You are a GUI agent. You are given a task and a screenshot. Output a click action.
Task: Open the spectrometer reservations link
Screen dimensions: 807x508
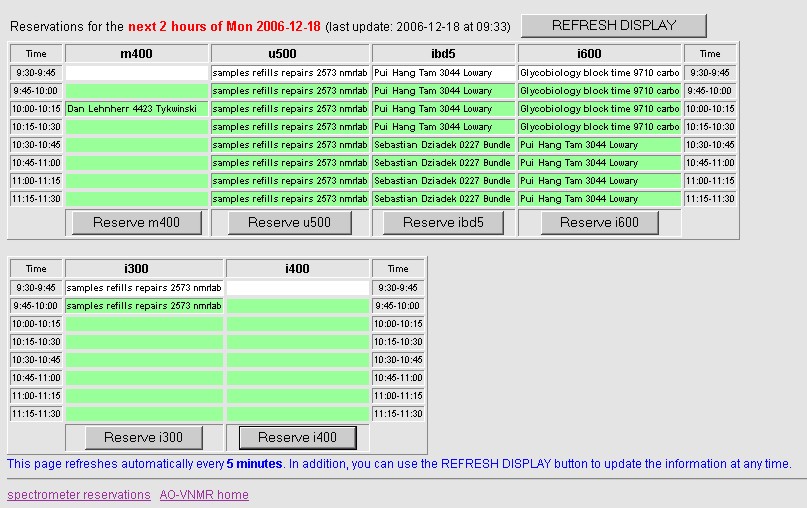pyautogui.click(x=79, y=495)
